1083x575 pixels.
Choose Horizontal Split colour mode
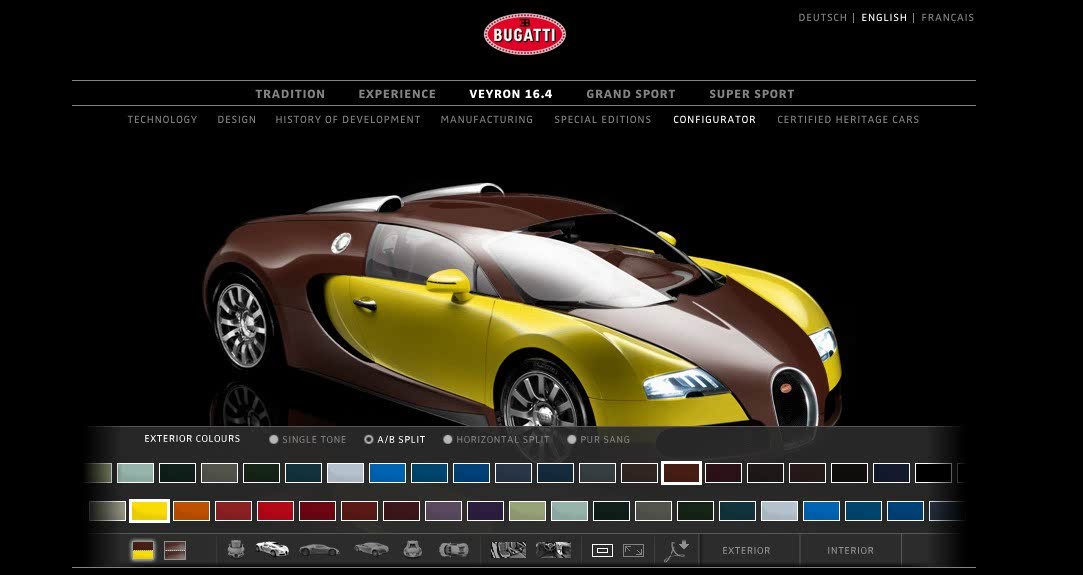[497, 439]
